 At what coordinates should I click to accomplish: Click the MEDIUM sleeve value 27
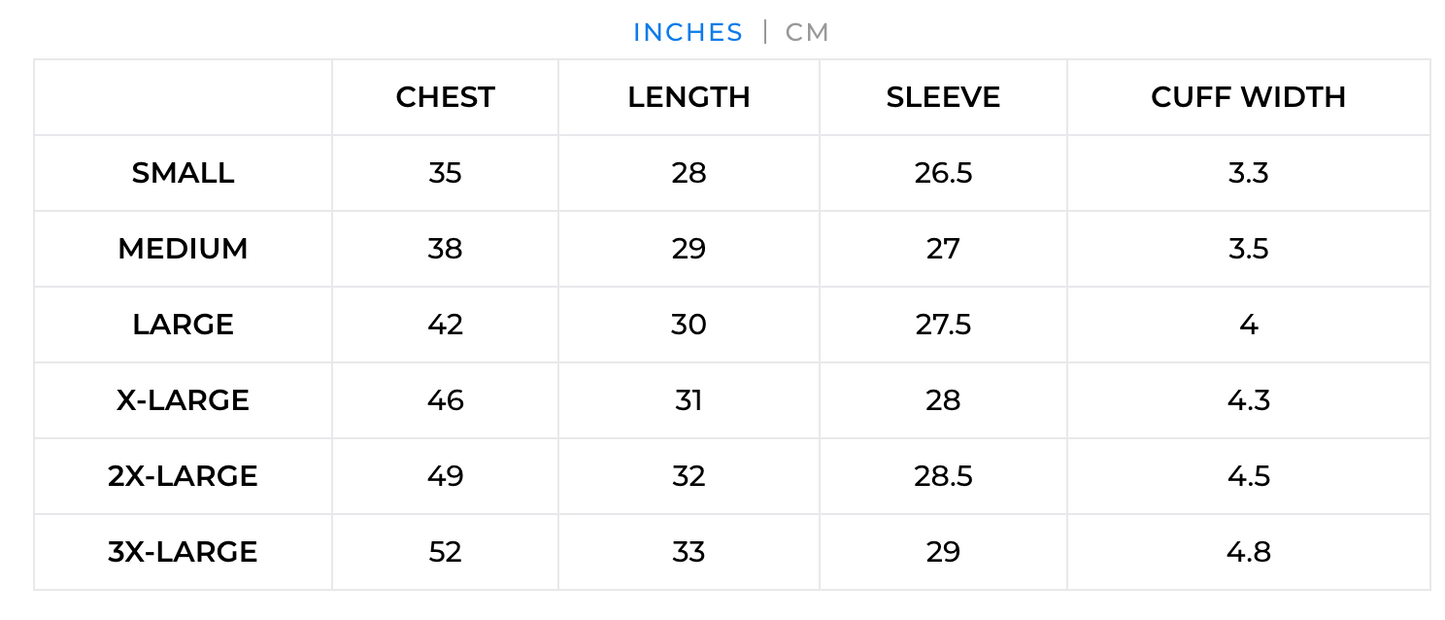pyautogui.click(x=943, y=249)
